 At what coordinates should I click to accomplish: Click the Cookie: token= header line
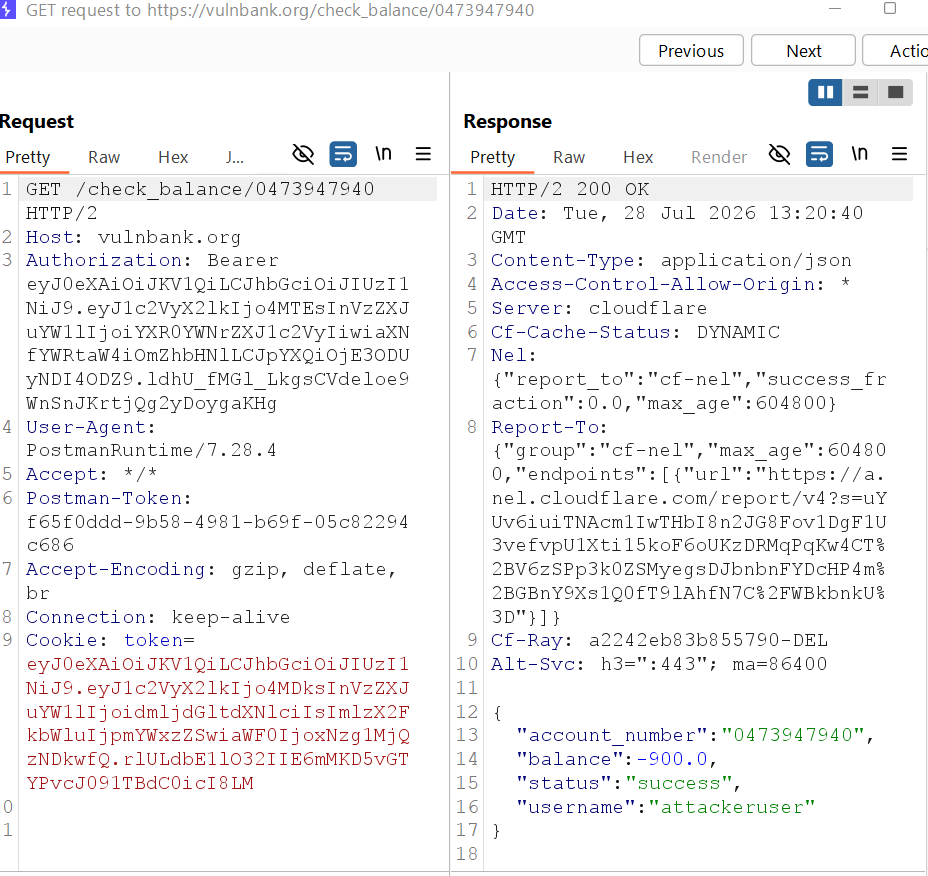coord(110,640)
